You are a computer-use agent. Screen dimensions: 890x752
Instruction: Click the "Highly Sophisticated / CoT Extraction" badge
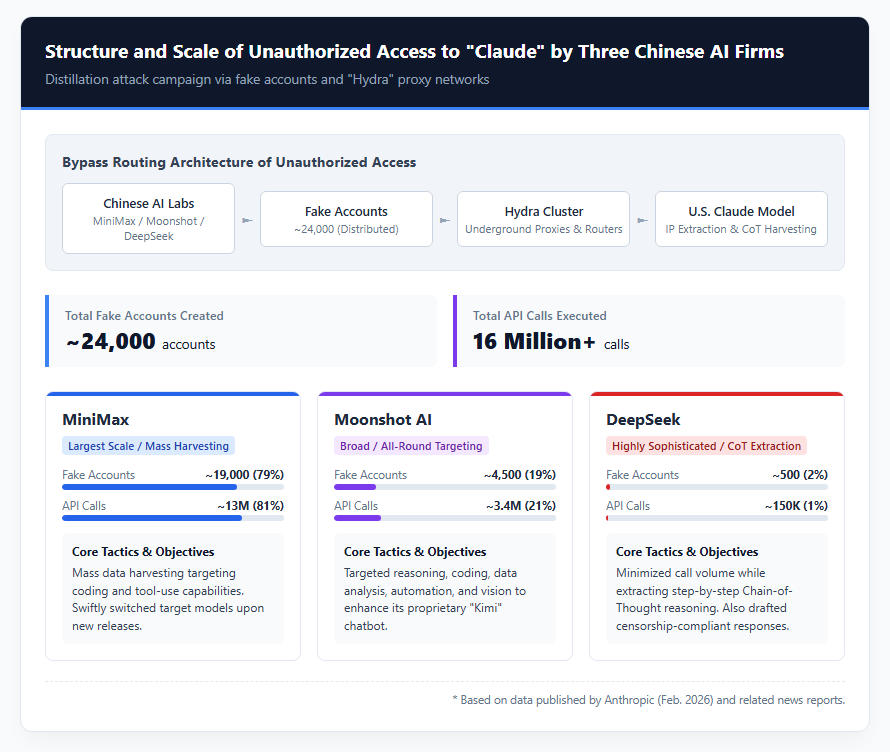coord(706,446)
